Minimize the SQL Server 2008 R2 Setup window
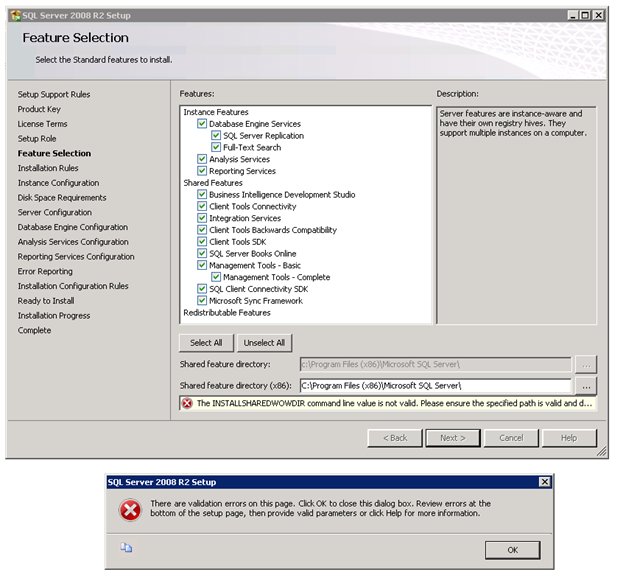This screenshot has height=588, width=625. 573,16
